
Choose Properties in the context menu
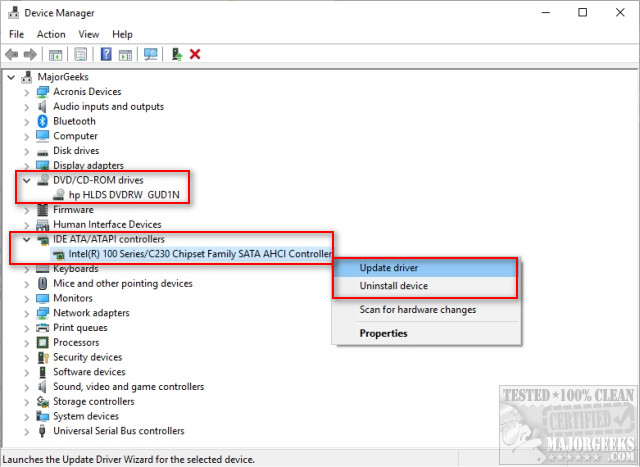tap(427, 334)
